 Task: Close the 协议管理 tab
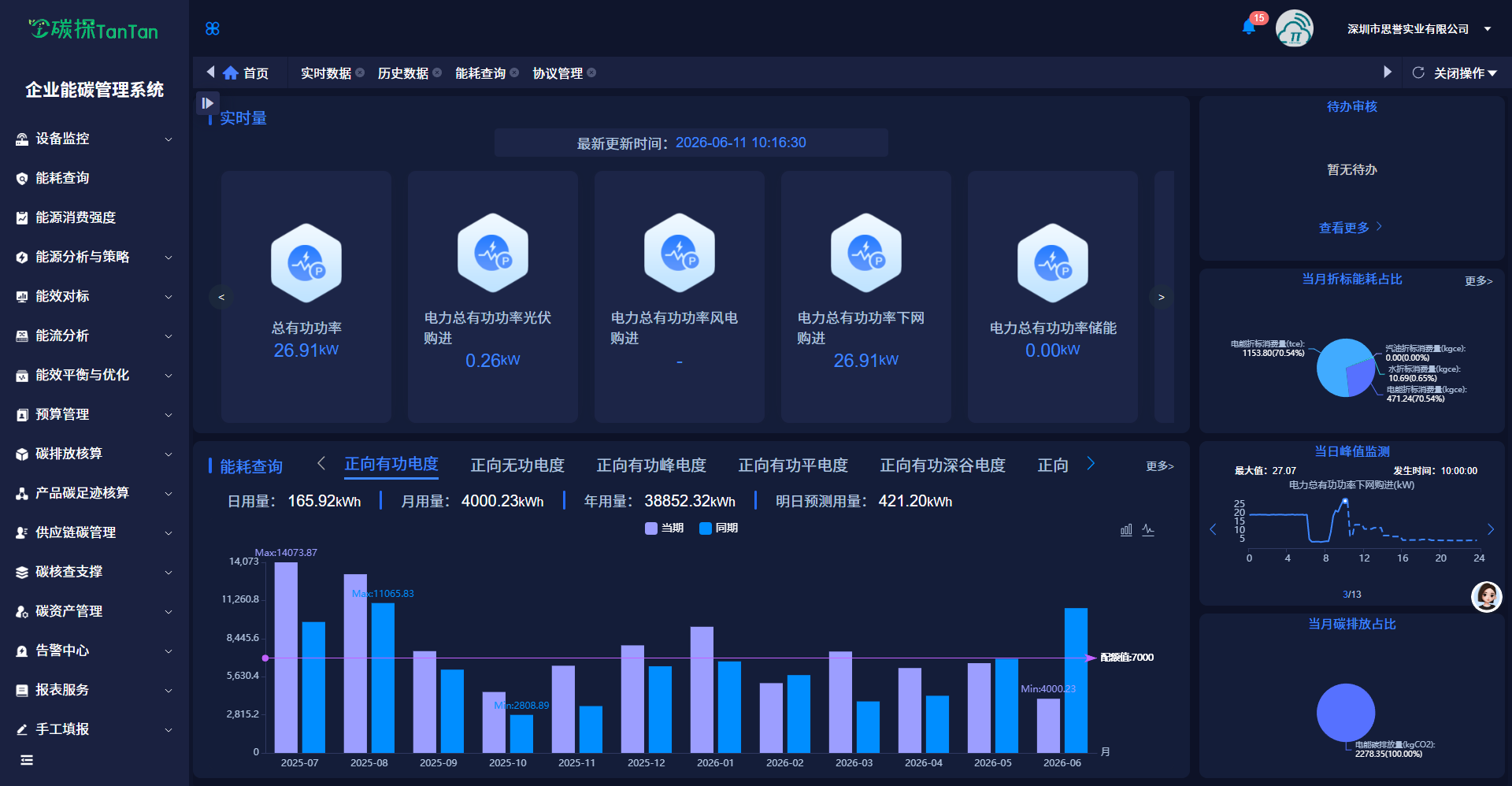[x=591, y=72]
